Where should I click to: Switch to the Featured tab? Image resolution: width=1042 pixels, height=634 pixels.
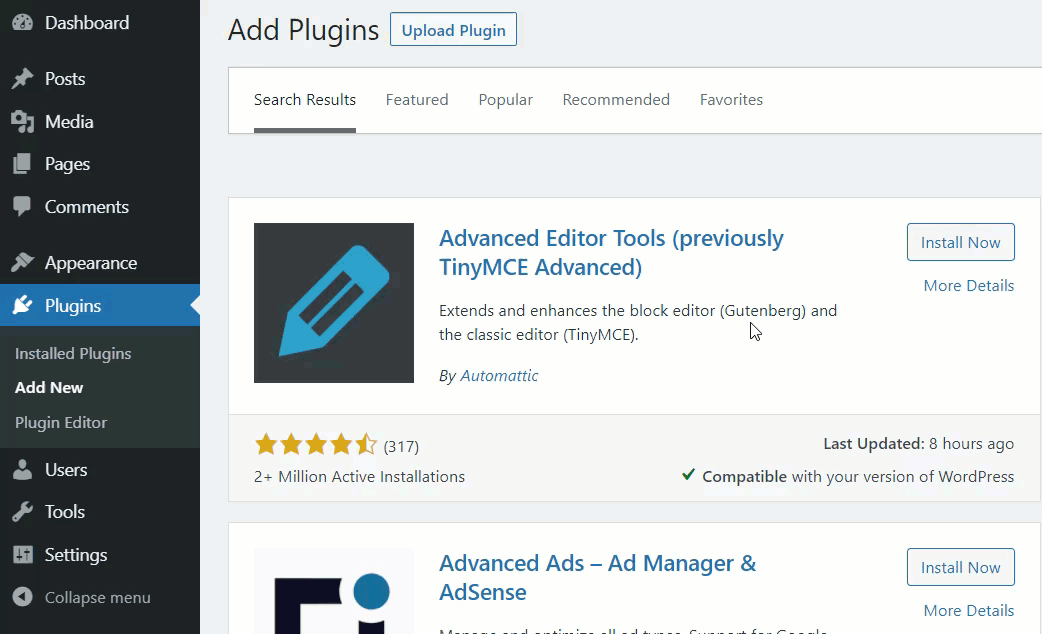417,100
